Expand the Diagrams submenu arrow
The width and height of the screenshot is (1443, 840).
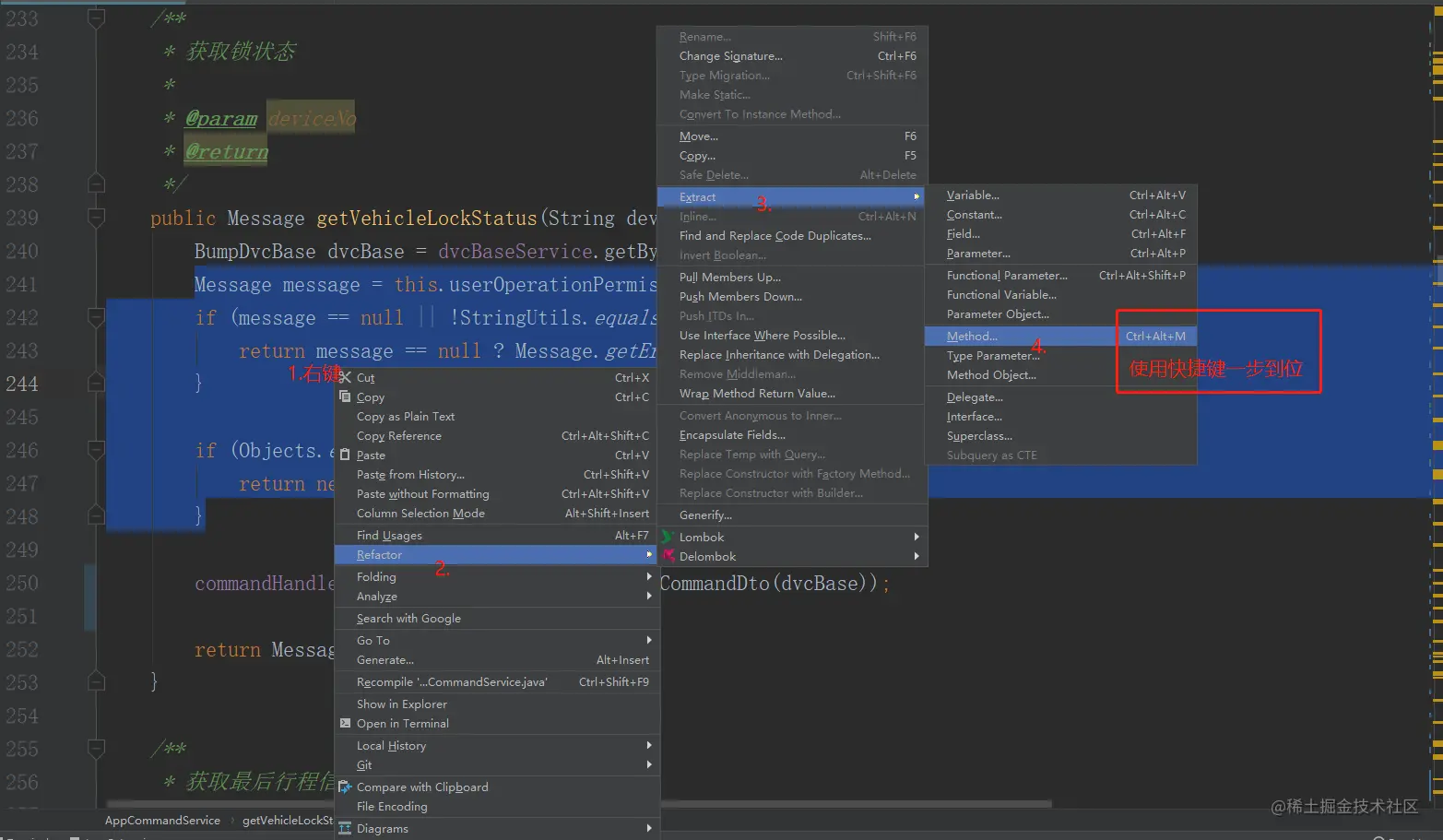click(649, 828)
